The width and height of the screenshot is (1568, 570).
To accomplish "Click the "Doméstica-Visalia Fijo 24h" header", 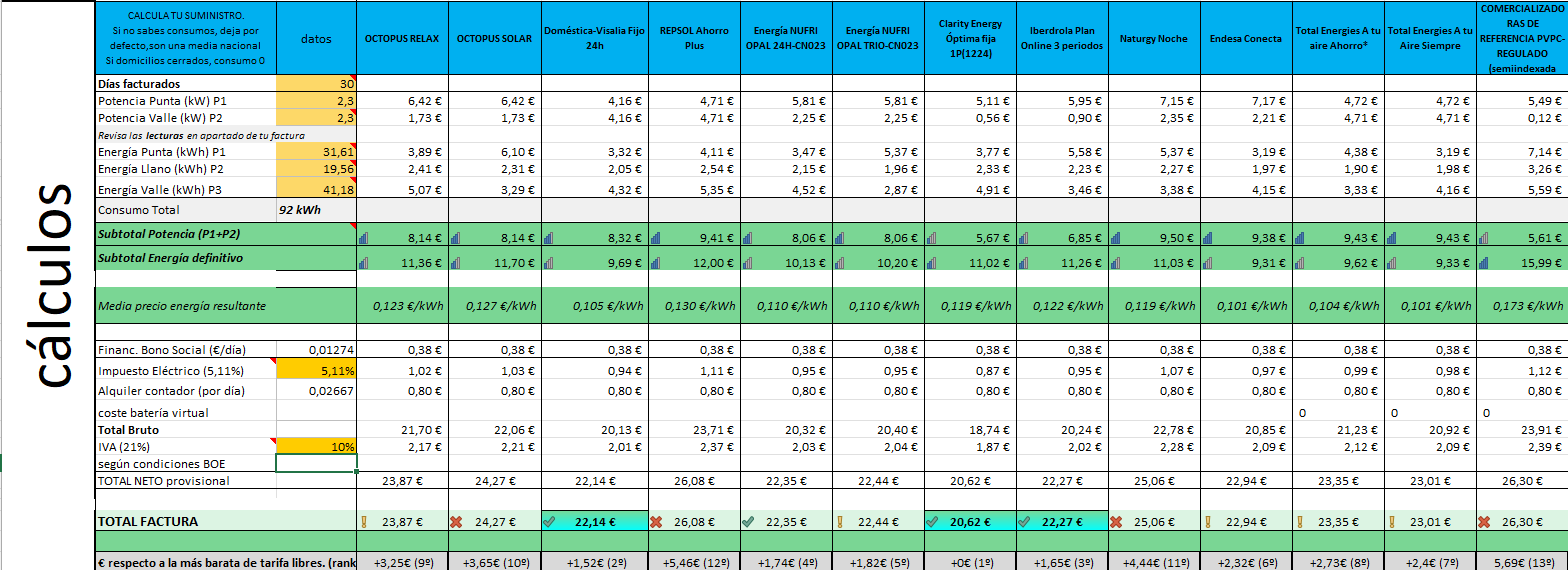I will point(594,38).
